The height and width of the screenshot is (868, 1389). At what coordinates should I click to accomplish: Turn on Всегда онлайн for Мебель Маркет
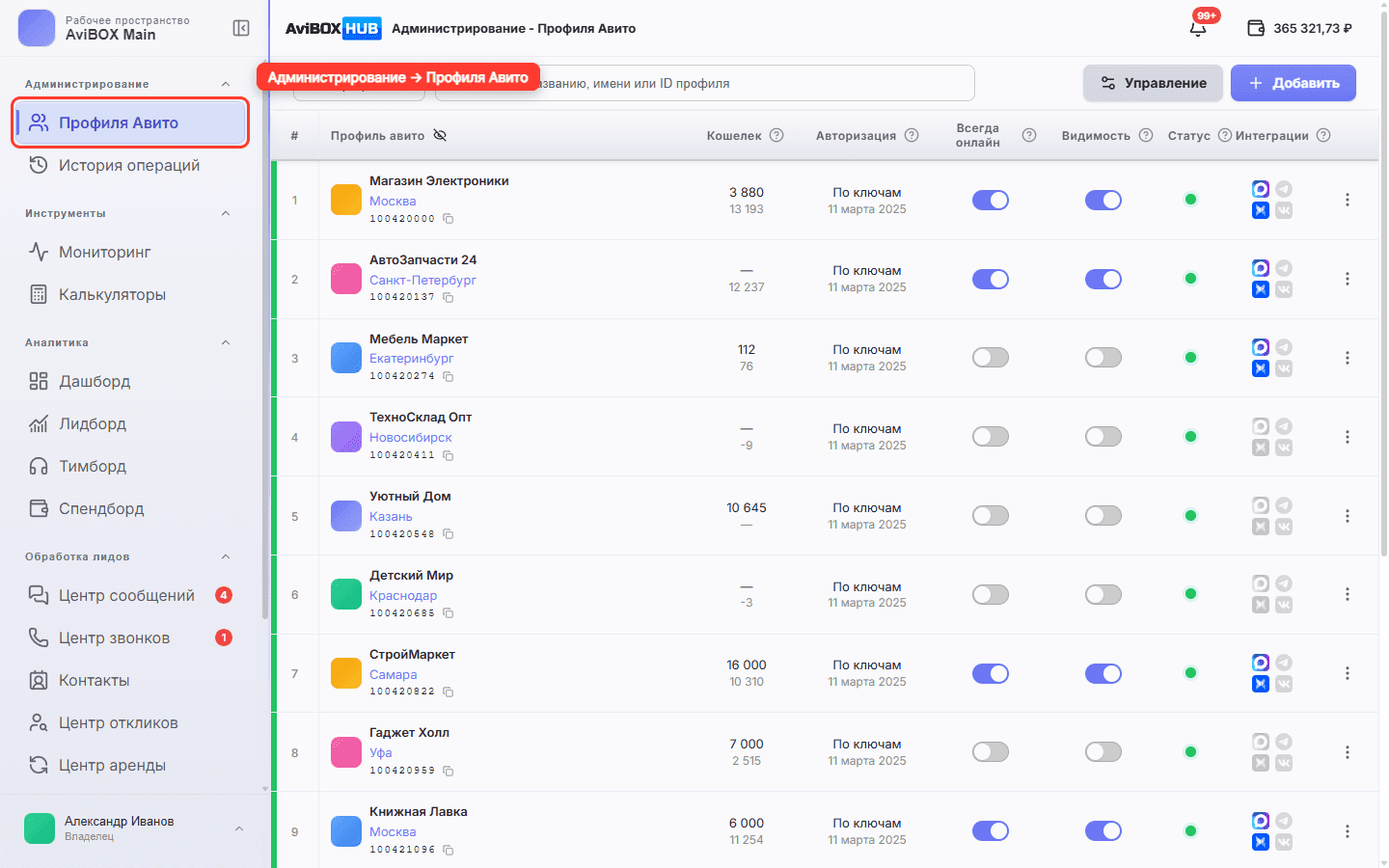coord(991,358)
